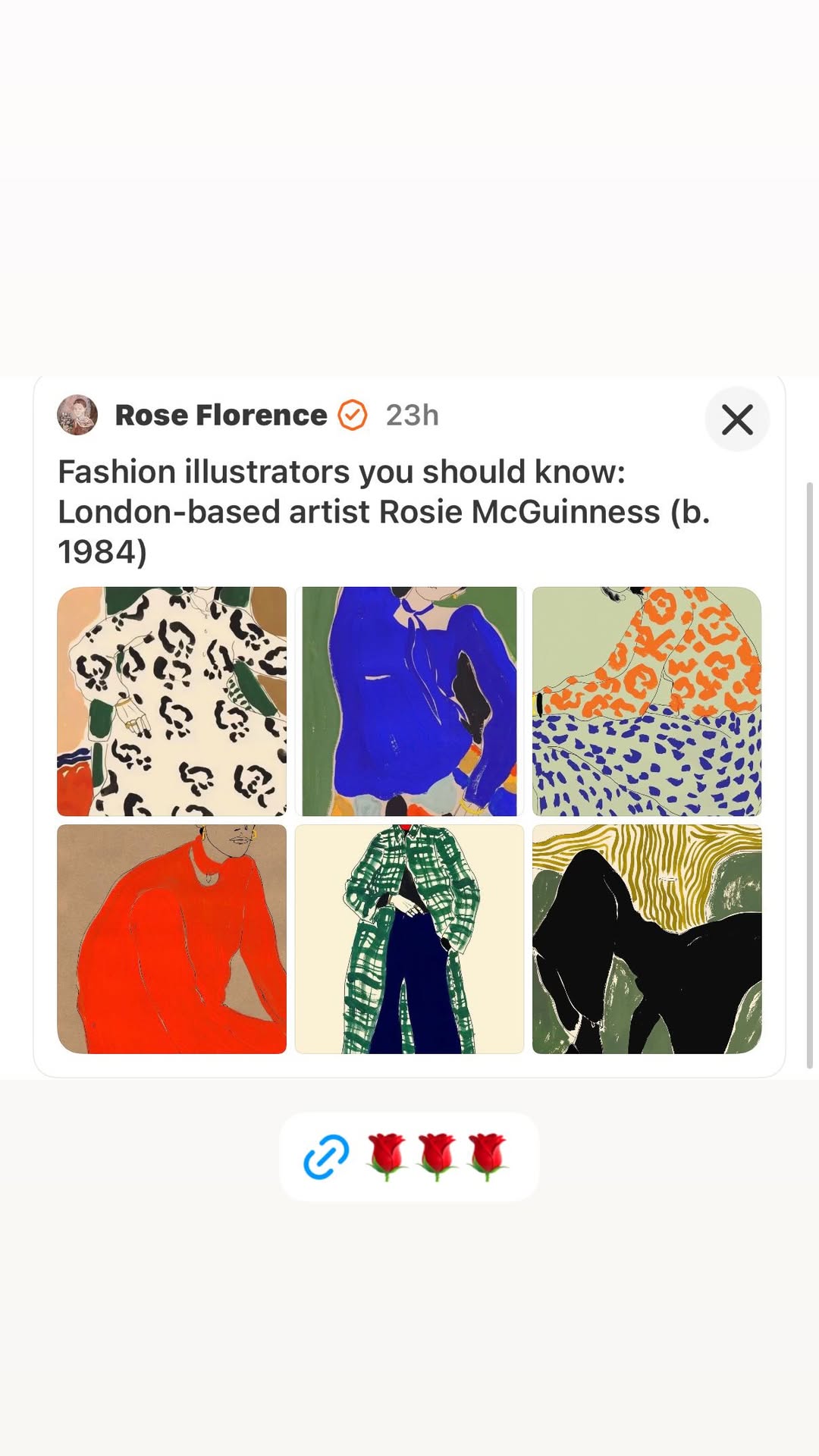The height and width of the screenshot is (1456, 819).
Task: Tap the white link sticker pill background
Action: point(409,1156)
